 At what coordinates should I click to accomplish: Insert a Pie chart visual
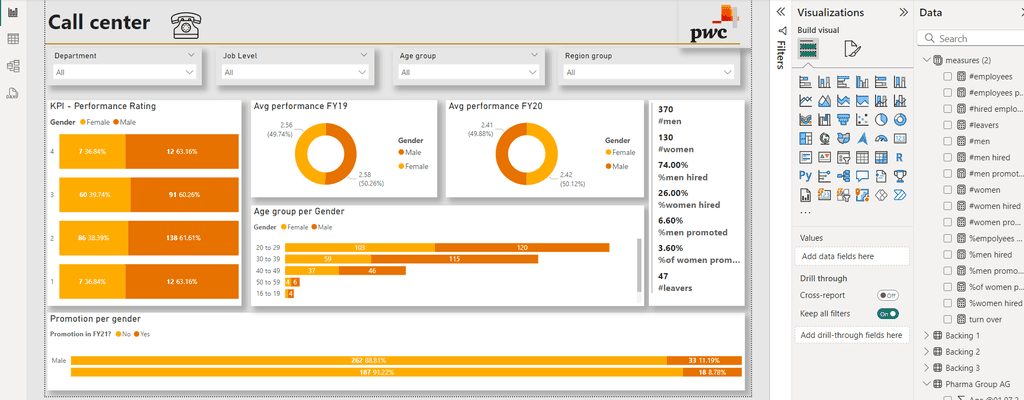(x=881, y=120)
